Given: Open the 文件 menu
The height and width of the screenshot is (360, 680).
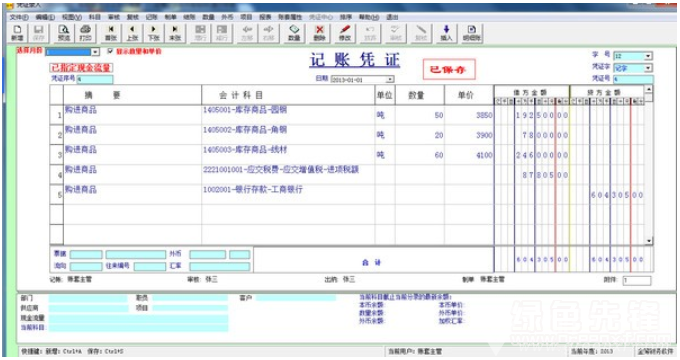Looking at the screenshot, I should 19,17.
